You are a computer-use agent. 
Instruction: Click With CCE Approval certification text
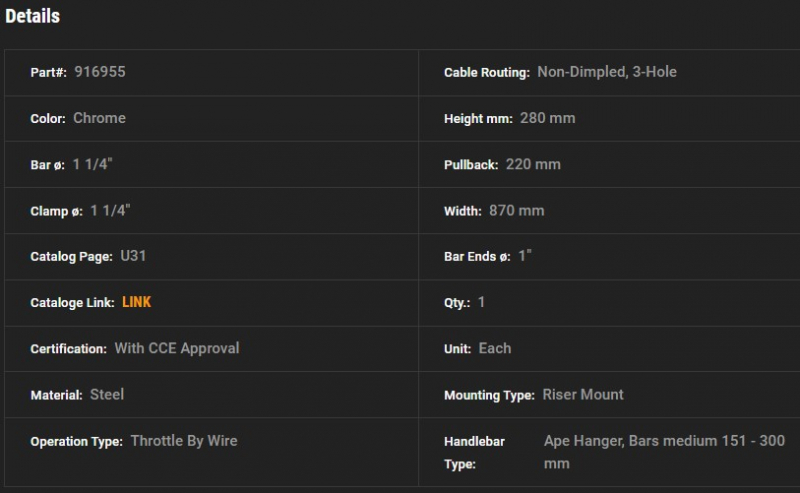[x=177, y=348]
